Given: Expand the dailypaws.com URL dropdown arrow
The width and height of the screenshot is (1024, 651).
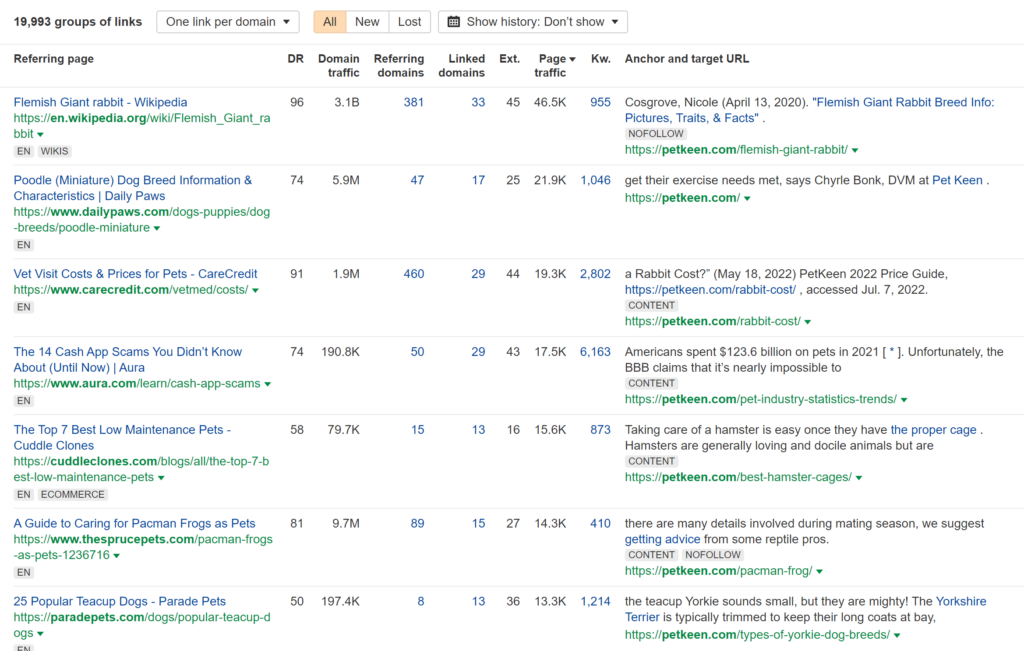Looking at the screenshot, I should point(157,229).
